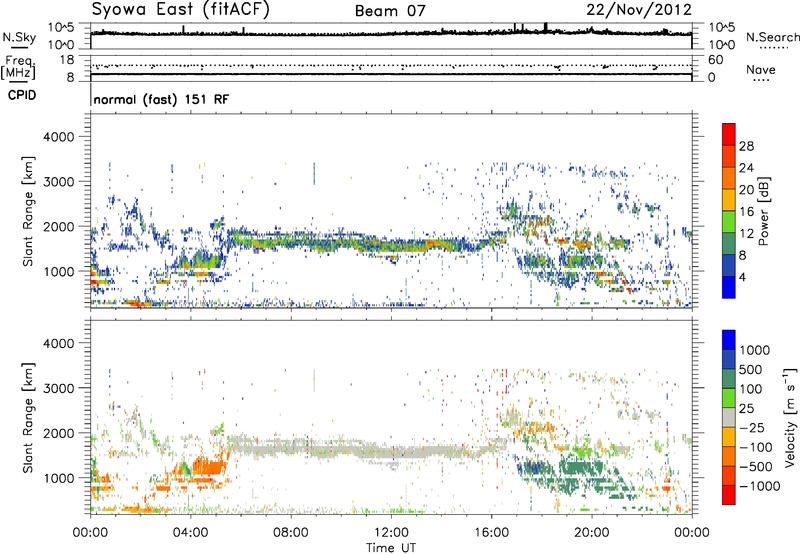Pick the gray ±25 Velocity swatch
Screen dimensions: 800x554
(729, 417)
